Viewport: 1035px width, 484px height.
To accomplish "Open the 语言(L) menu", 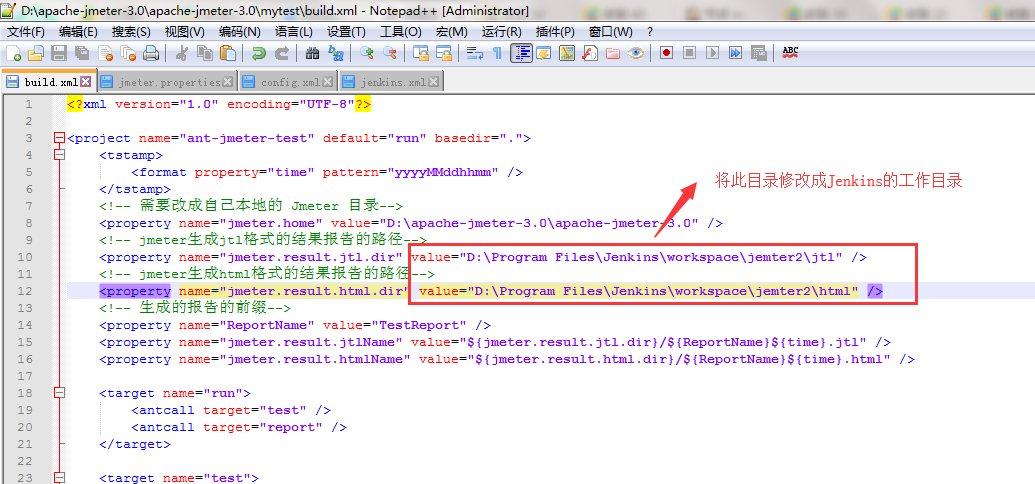I will tap(294, 32).
